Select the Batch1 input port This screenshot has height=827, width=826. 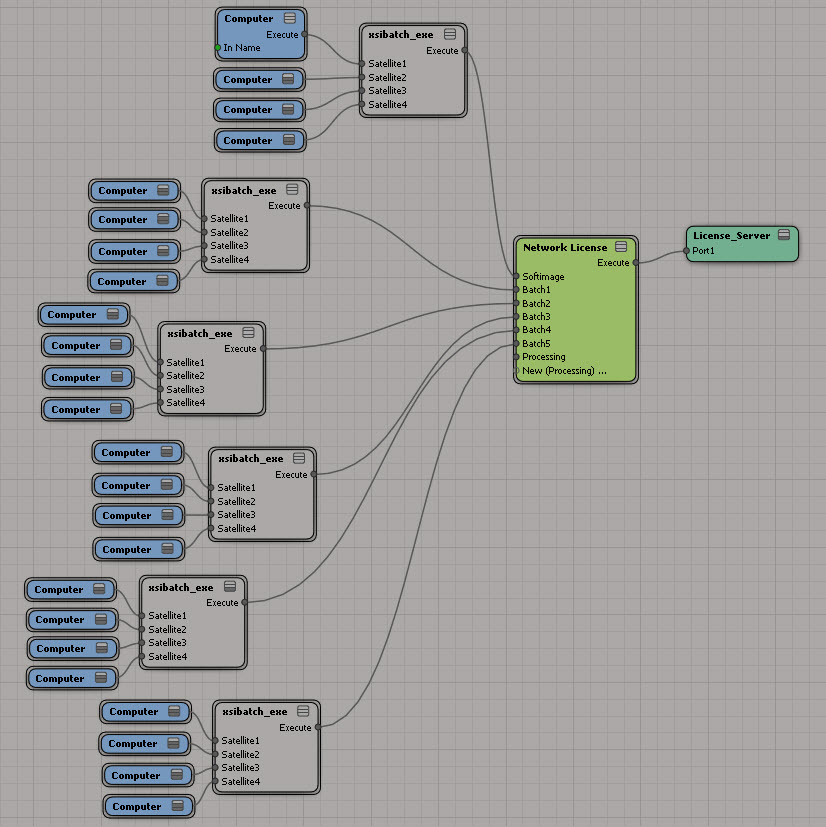pos(516,290)
